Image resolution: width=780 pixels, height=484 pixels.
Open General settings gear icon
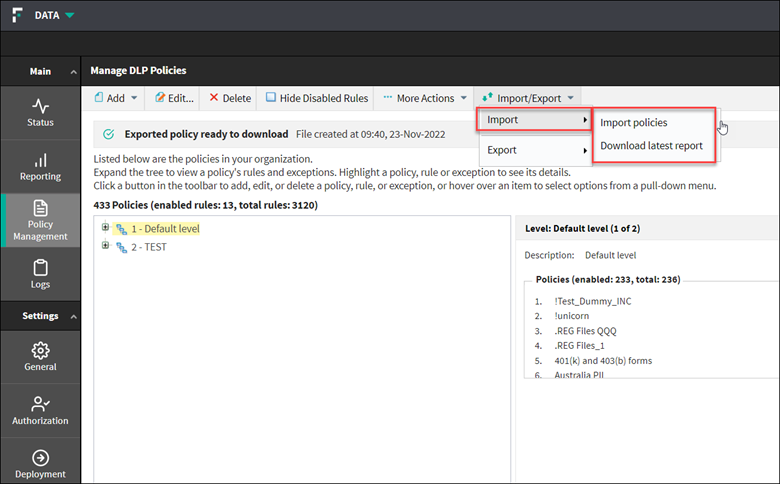point(40,350)
